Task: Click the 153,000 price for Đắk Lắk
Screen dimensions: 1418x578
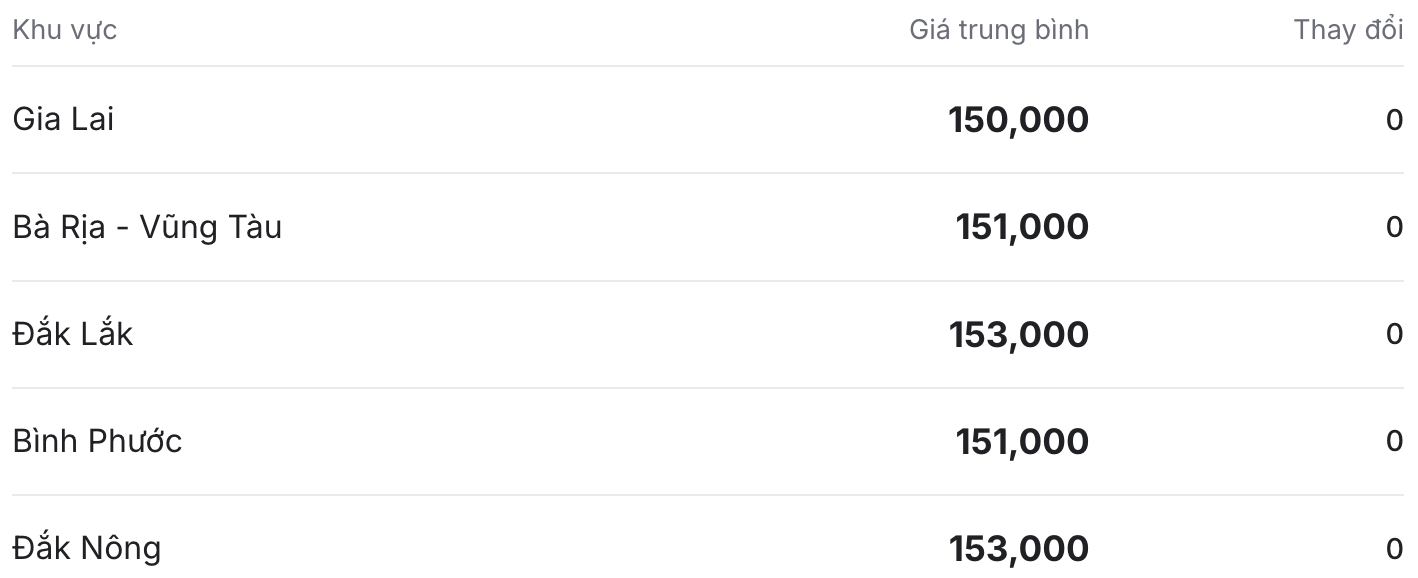Action: click(x=1018, y=334)
